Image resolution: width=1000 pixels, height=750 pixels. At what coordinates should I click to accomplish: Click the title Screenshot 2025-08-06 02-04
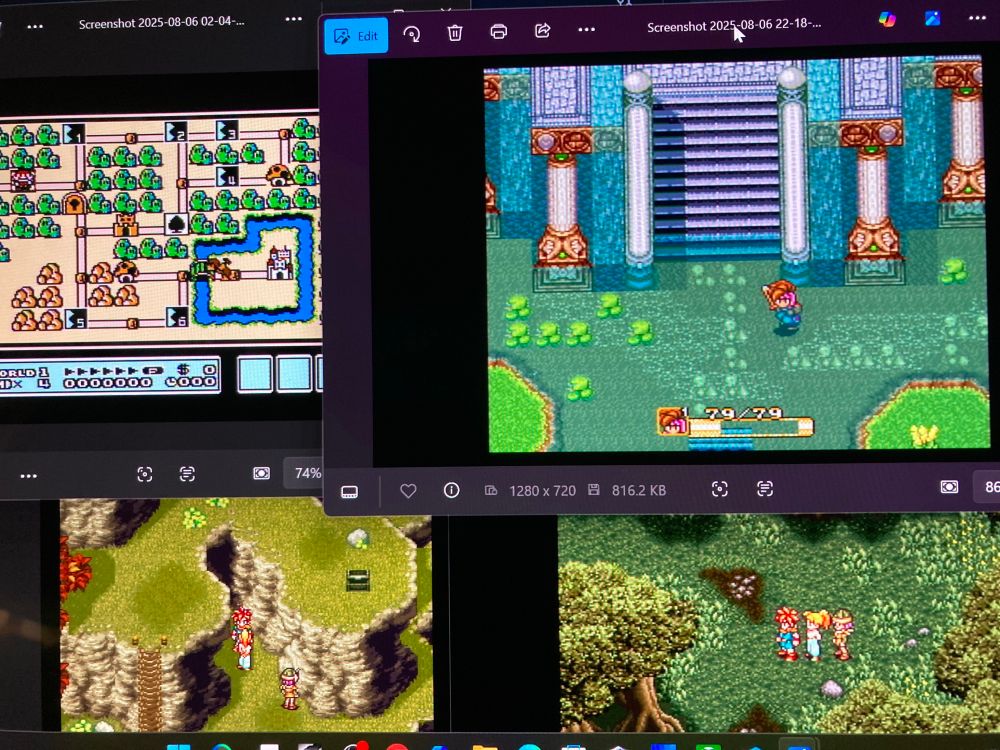pyautogui.click(x=161, y=24)
